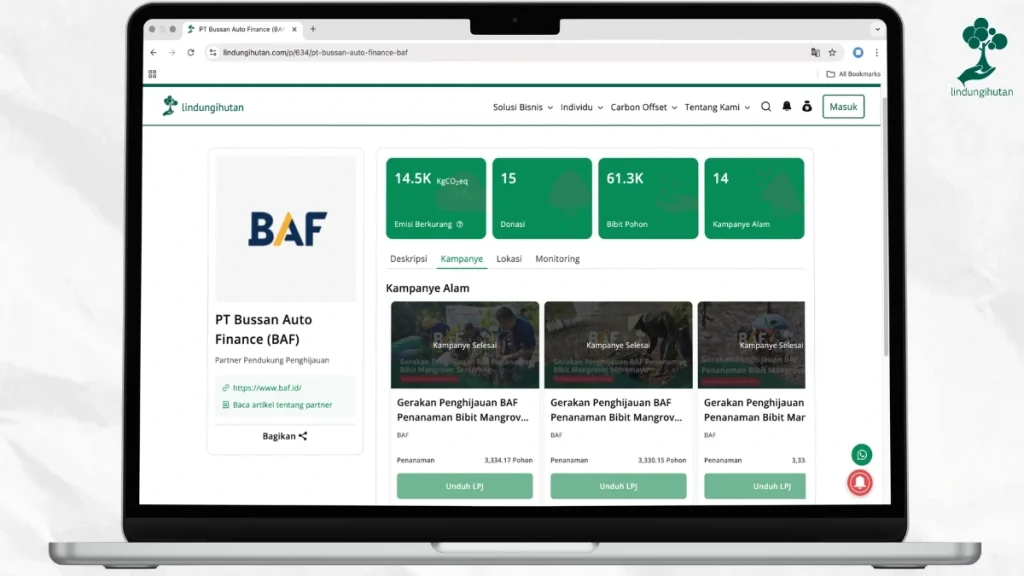Image resolution: width=1024 pixels, height=576 pixels.
Task: Reload the page with refresh icon
Action: [191, 52]
